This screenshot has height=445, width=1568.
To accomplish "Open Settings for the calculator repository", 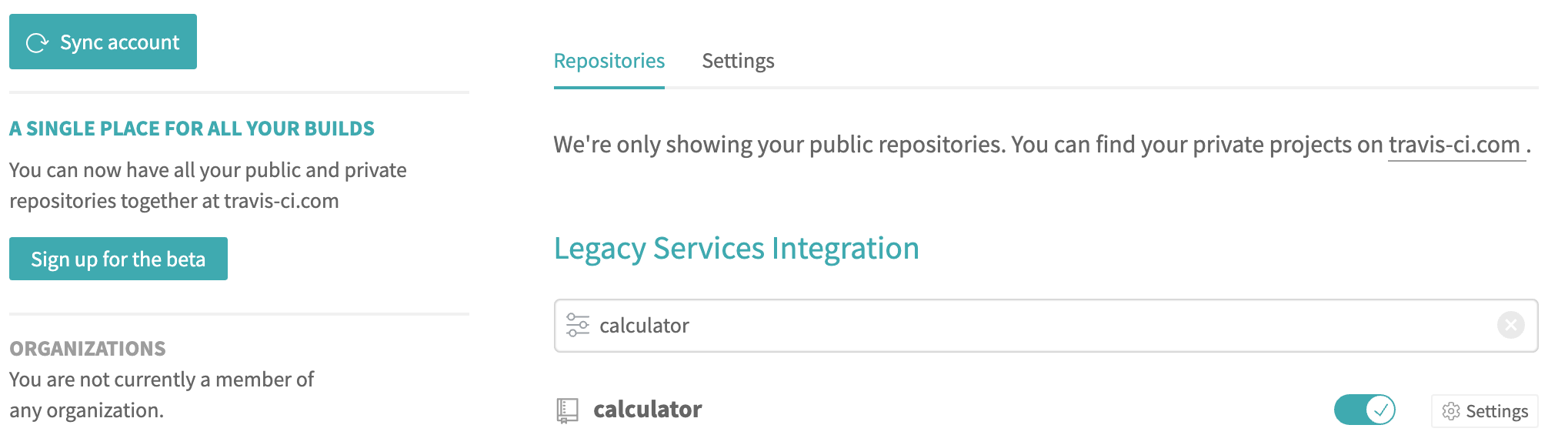I will [x=1483, y=411].
